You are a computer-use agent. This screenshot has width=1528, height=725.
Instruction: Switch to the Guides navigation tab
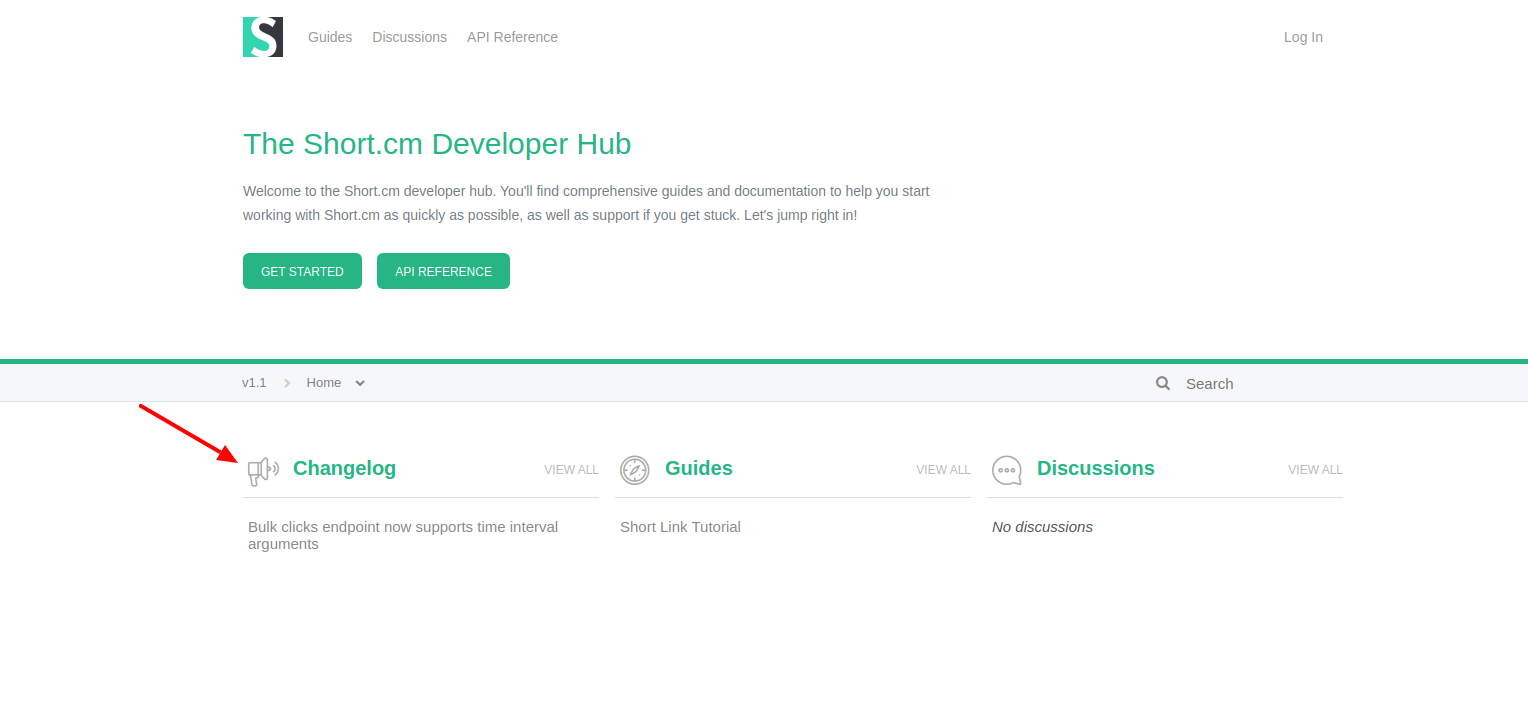pos(330,37)
